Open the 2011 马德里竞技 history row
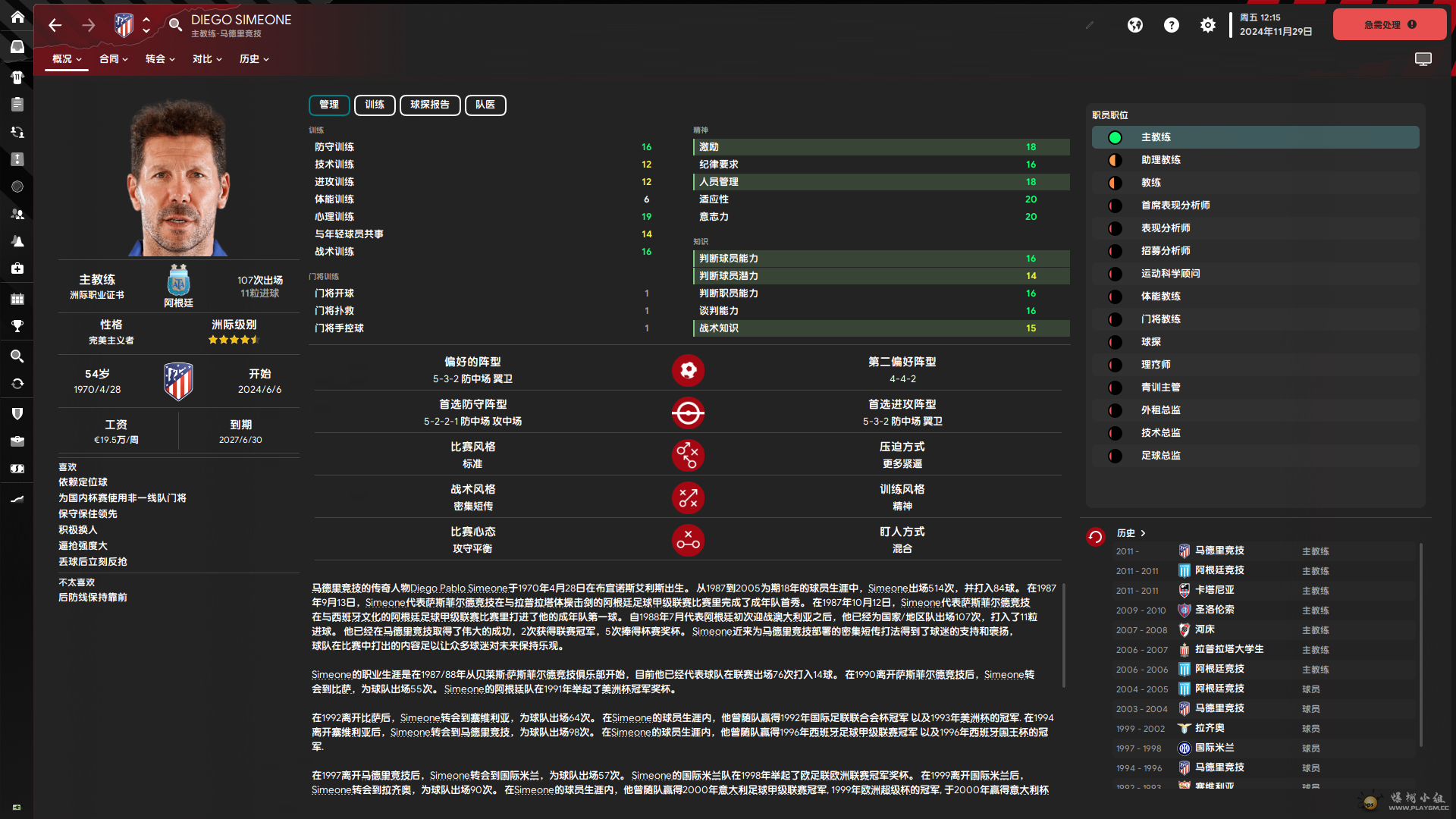 (1263, 551)
